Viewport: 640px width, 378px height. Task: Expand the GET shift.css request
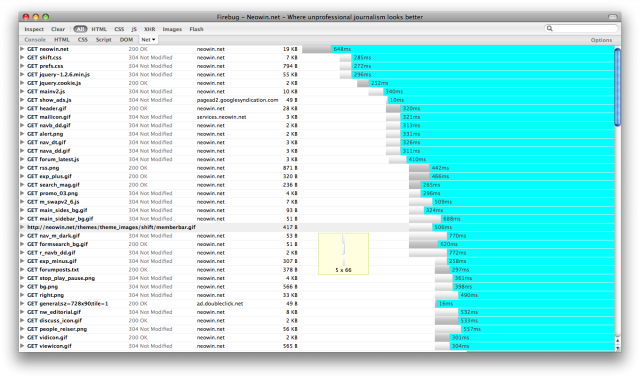pyautogui.click(x=22, y=58)
